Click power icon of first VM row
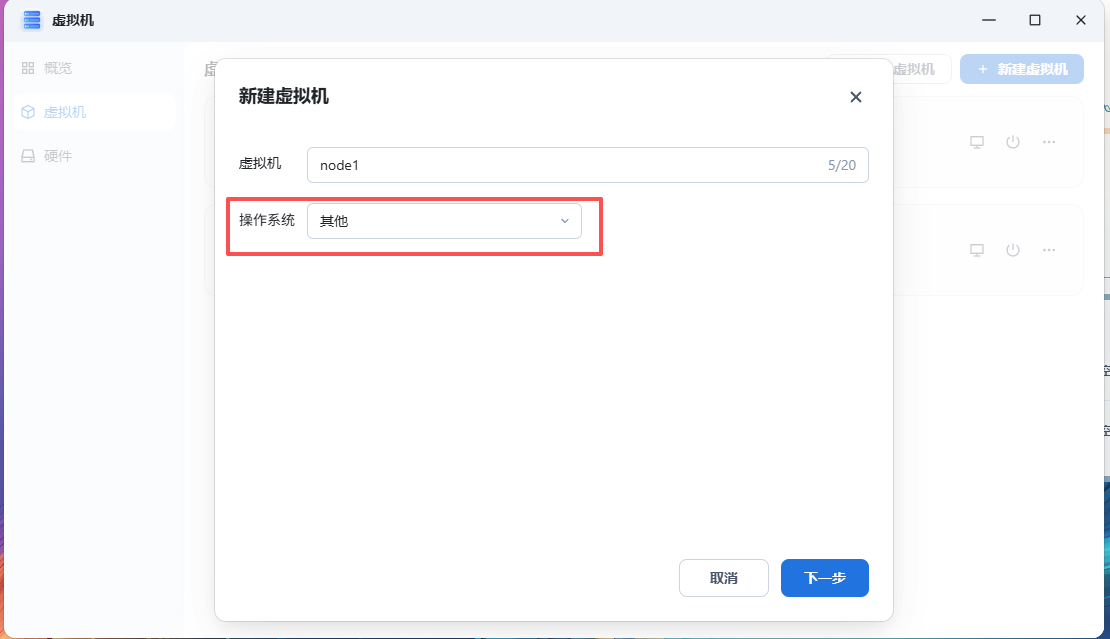 [1012, 142]
